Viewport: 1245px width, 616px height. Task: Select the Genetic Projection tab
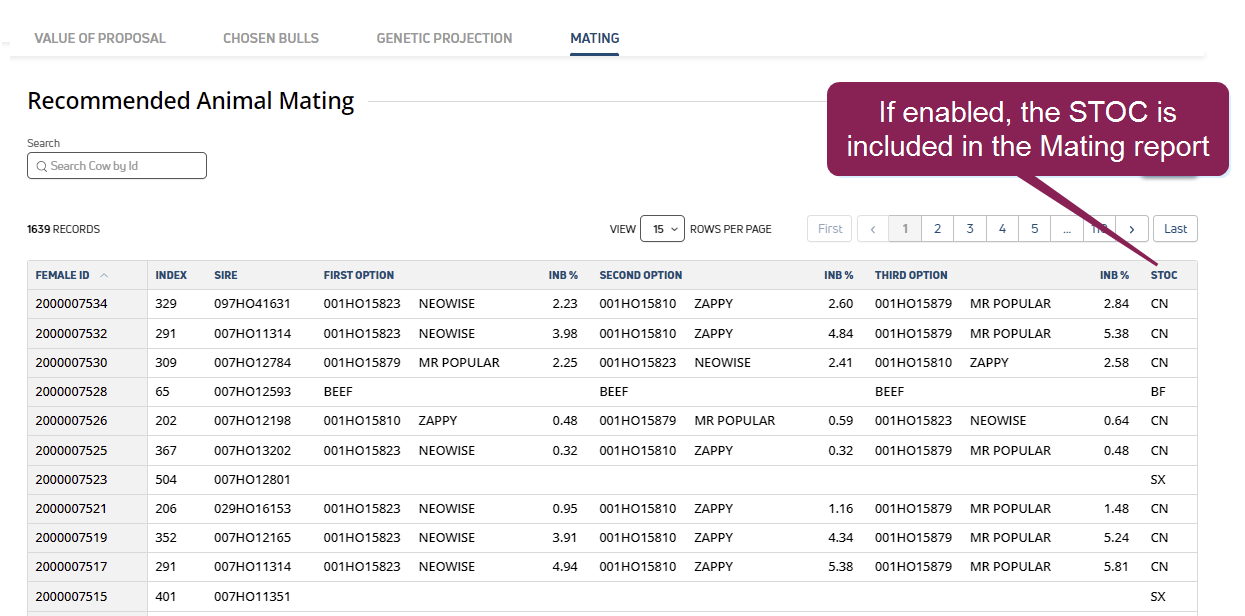click(x=444, y=38)
